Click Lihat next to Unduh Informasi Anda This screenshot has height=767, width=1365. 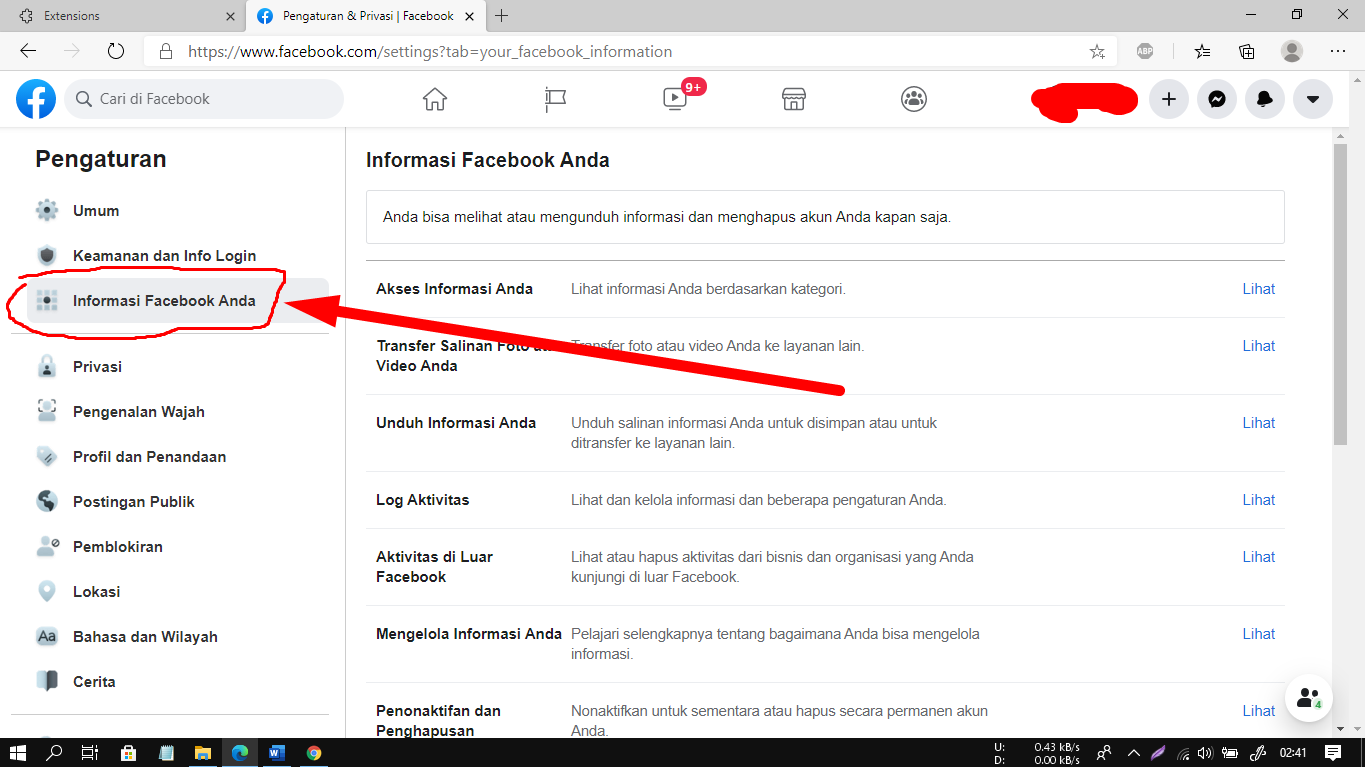point(1257,422)
